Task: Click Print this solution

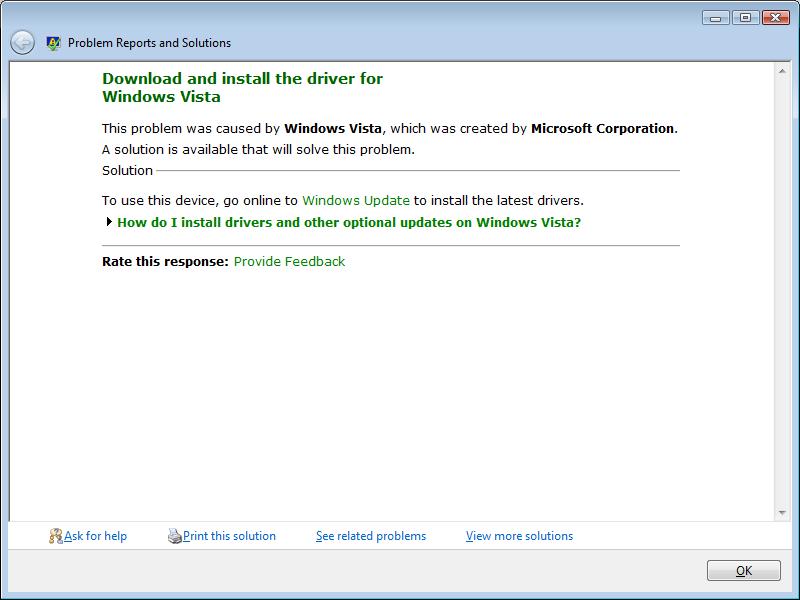Action: [229, 536]
